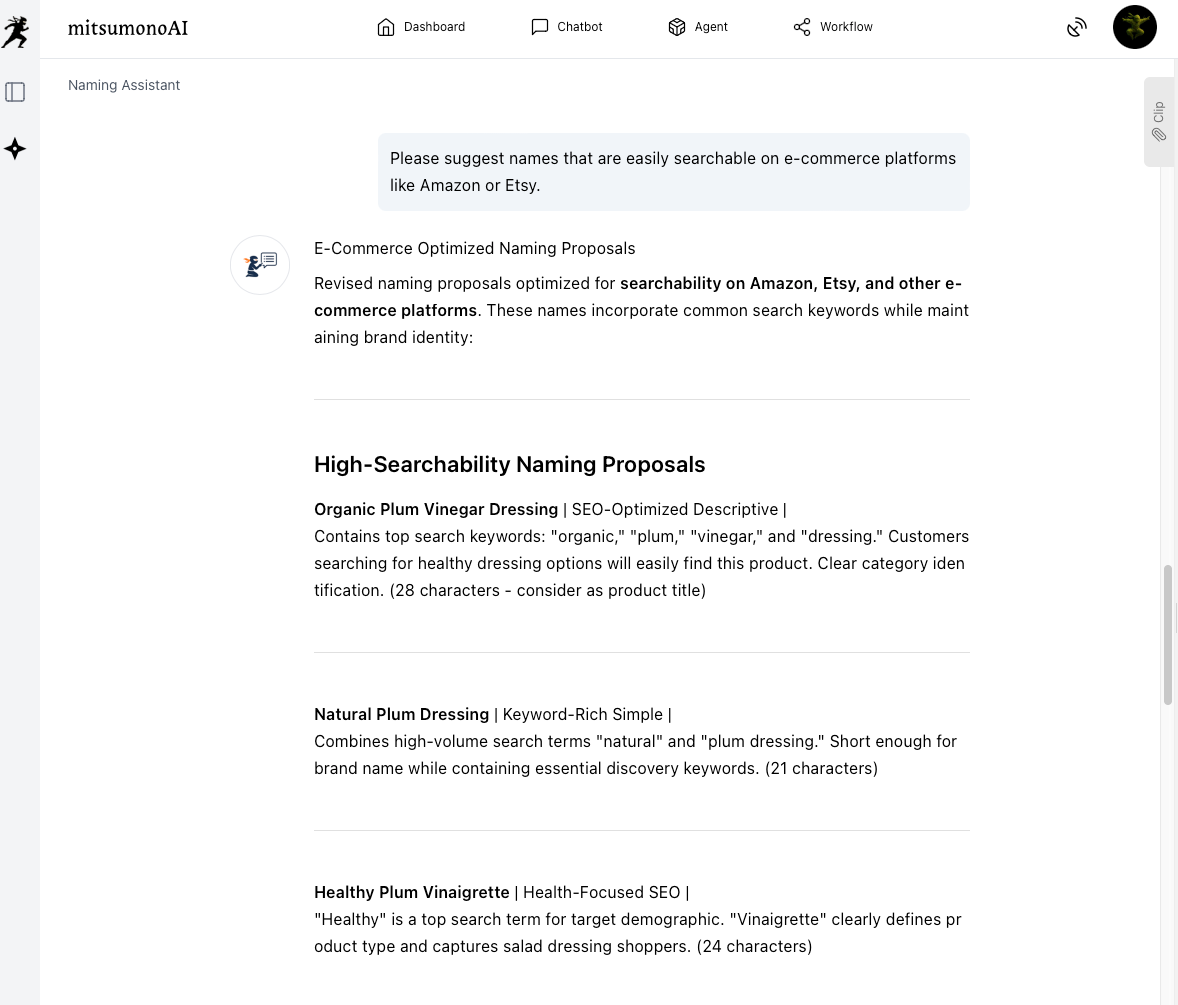
Task: Click the running ninja logo icon
Action: 15,30
